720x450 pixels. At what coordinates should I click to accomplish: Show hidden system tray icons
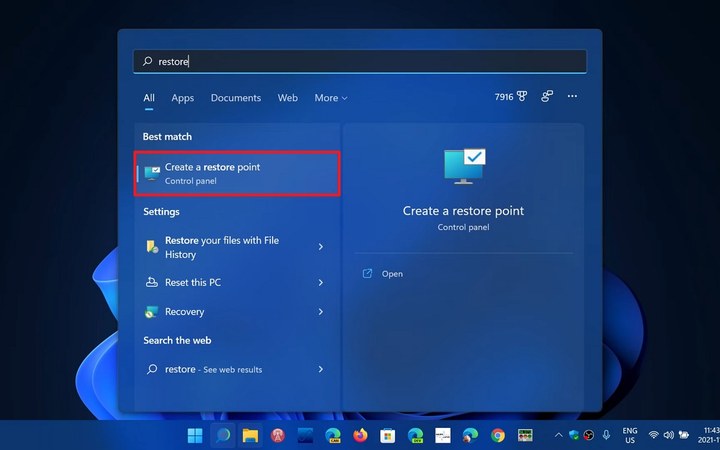pyautogui.click(x=558, y=435)
